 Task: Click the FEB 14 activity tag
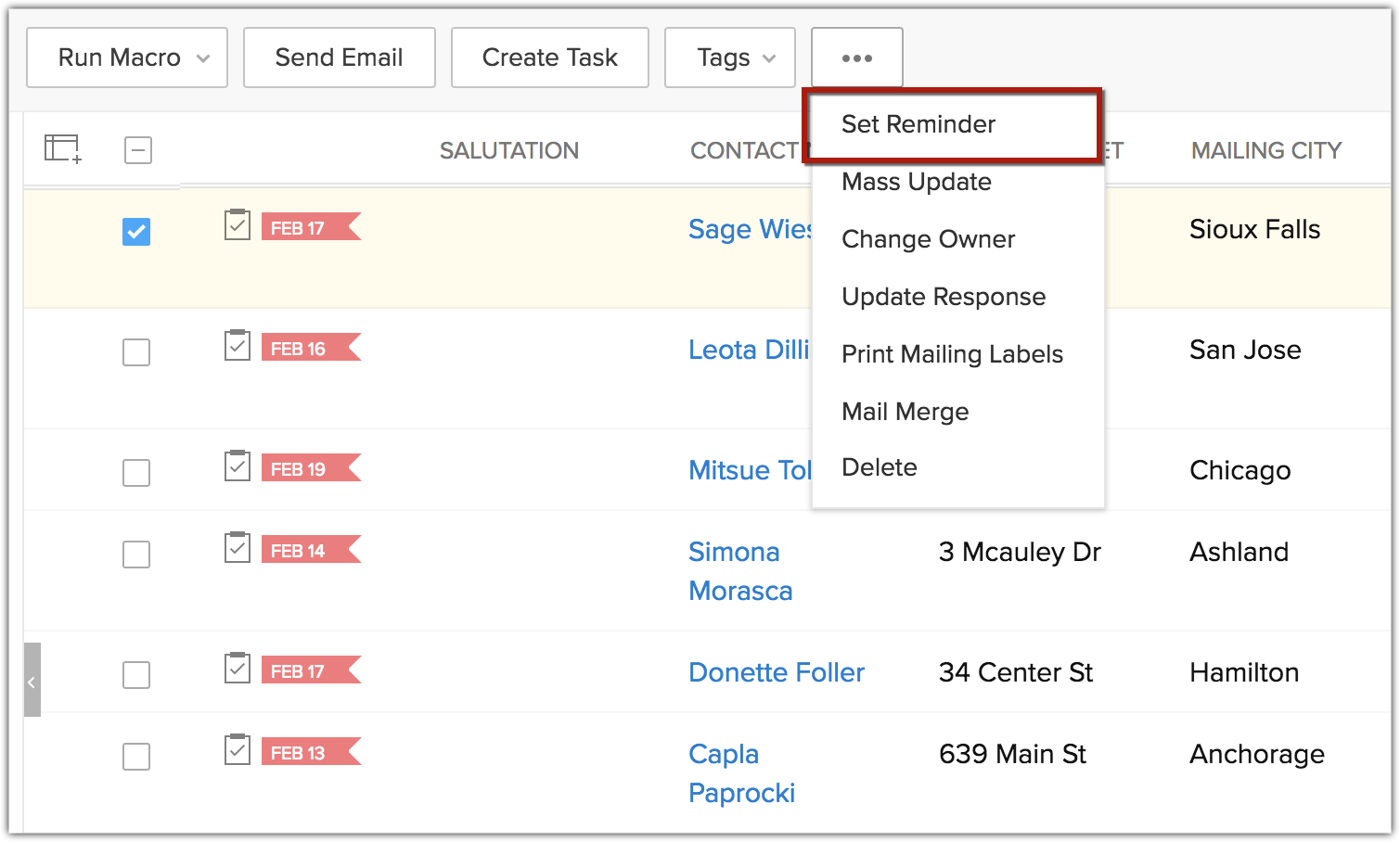(x=311, y=550)
